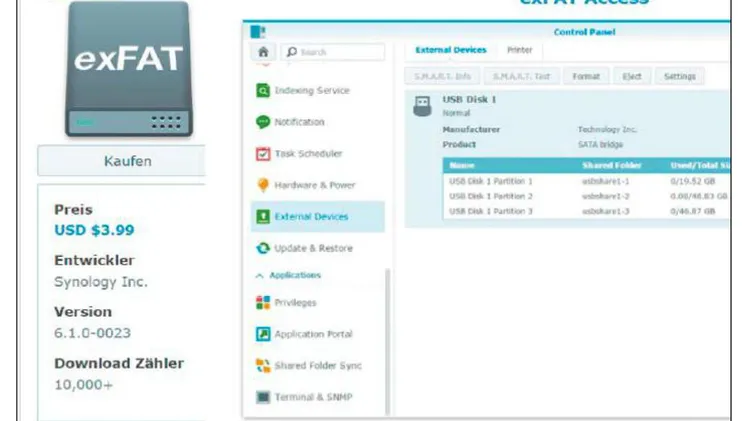Click the Indexing Service icon
This screenshot has width=750, height=421.
(x=263, y=90)
